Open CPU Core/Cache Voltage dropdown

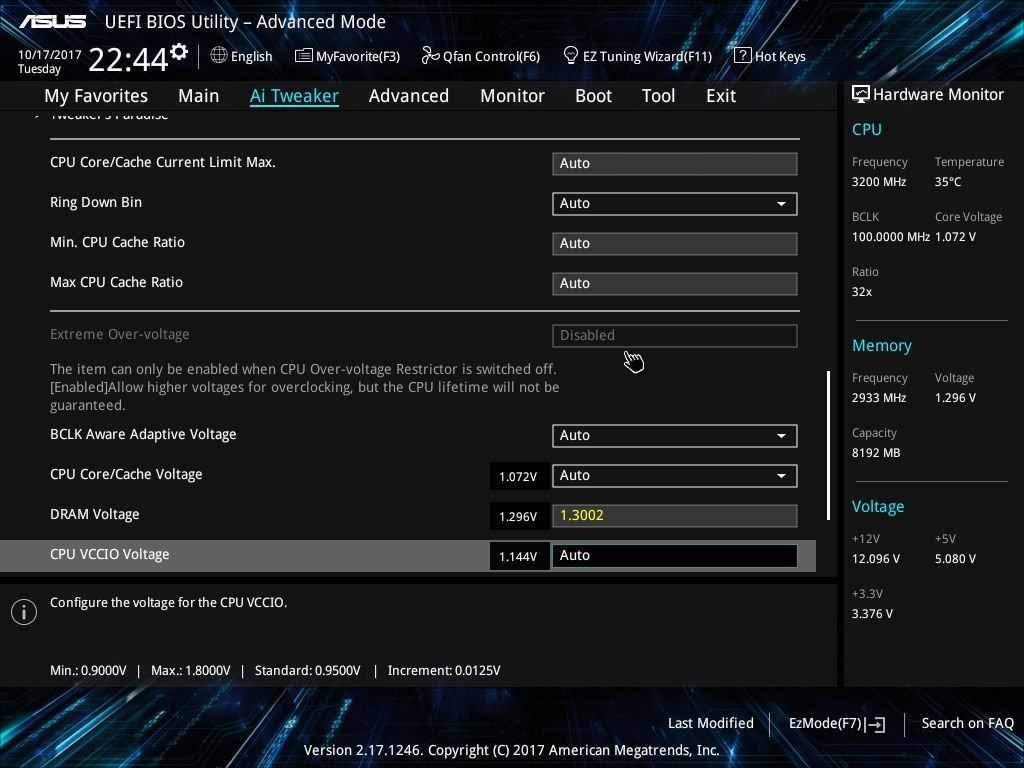point(675,475)
